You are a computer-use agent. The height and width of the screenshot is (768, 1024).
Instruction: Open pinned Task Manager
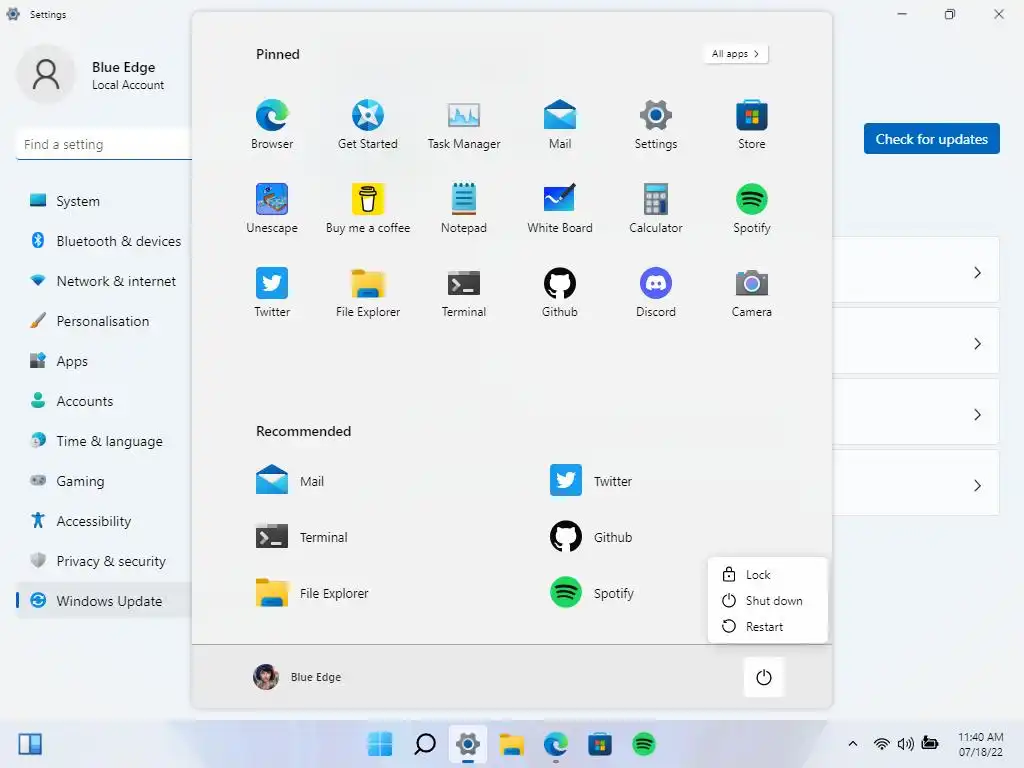464,124
